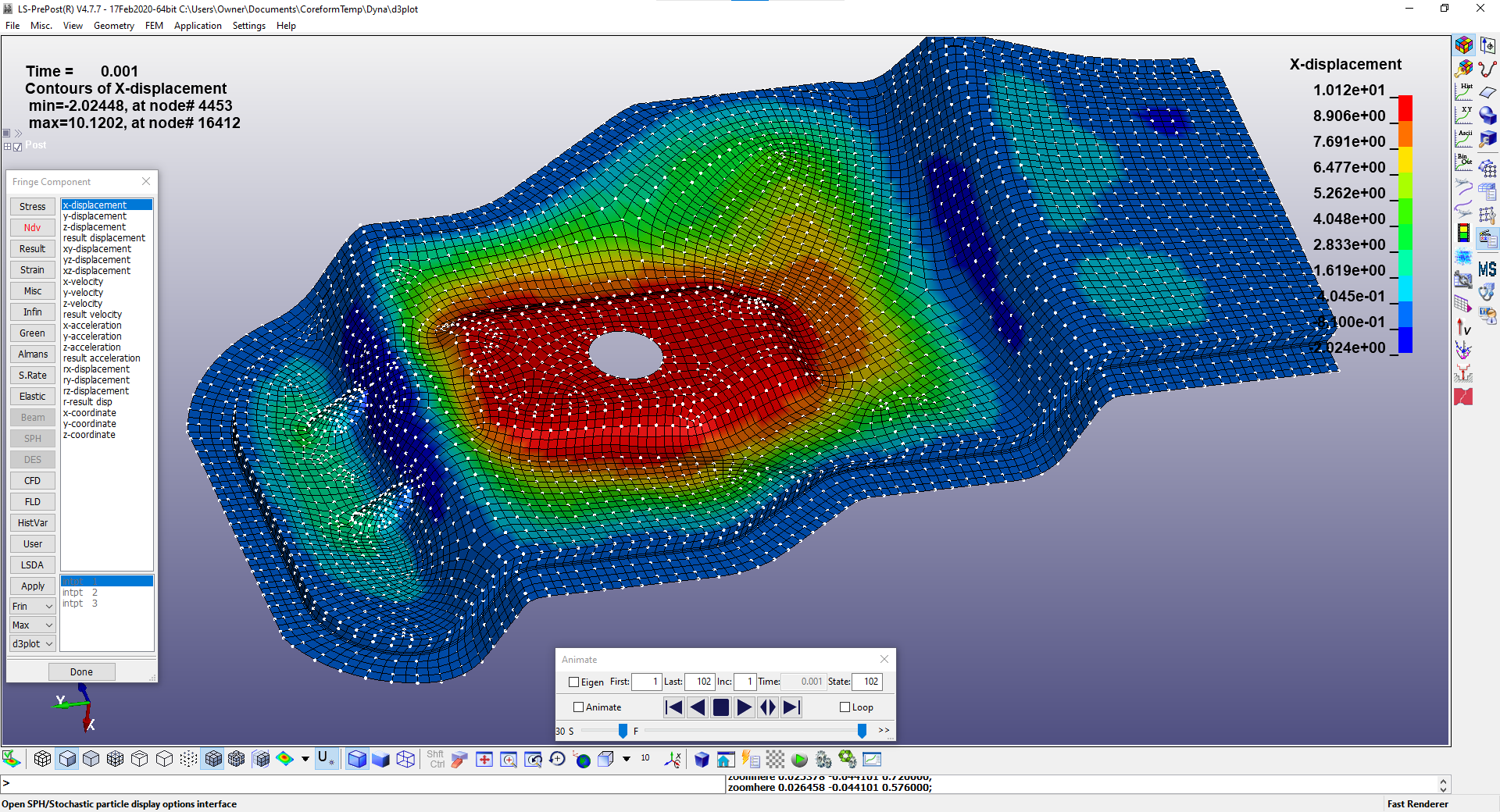Open the ASCII plot tool
Viewport: 1500px width, 812px height.
(x=1463, y=139)
